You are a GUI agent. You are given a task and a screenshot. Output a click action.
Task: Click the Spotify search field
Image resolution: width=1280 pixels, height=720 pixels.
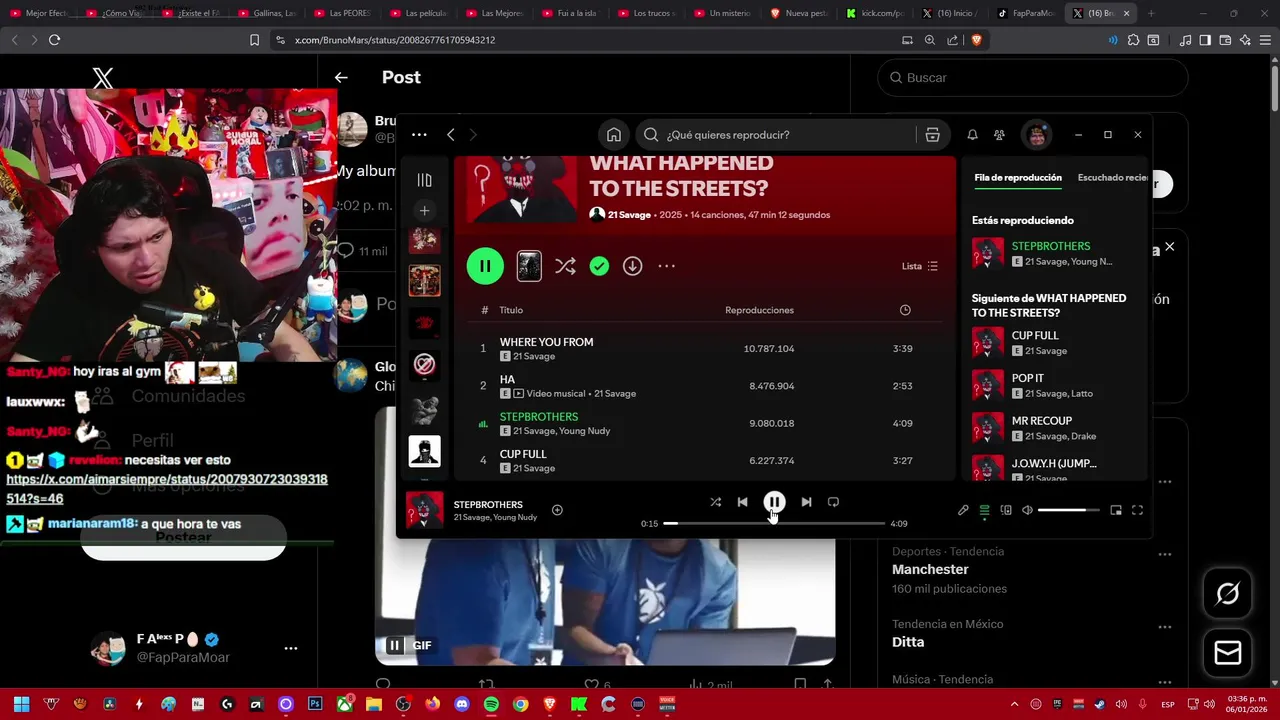775,135
